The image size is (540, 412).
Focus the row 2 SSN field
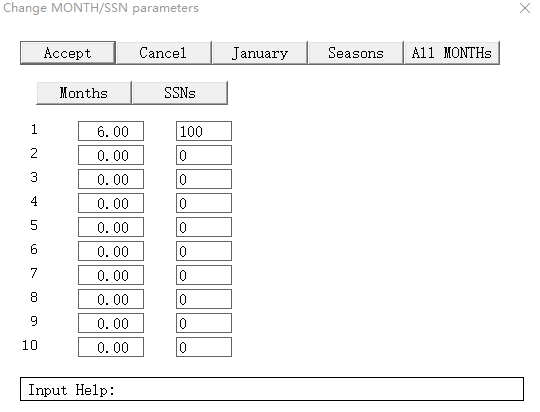pyautogui.click(x=204, y=155)
